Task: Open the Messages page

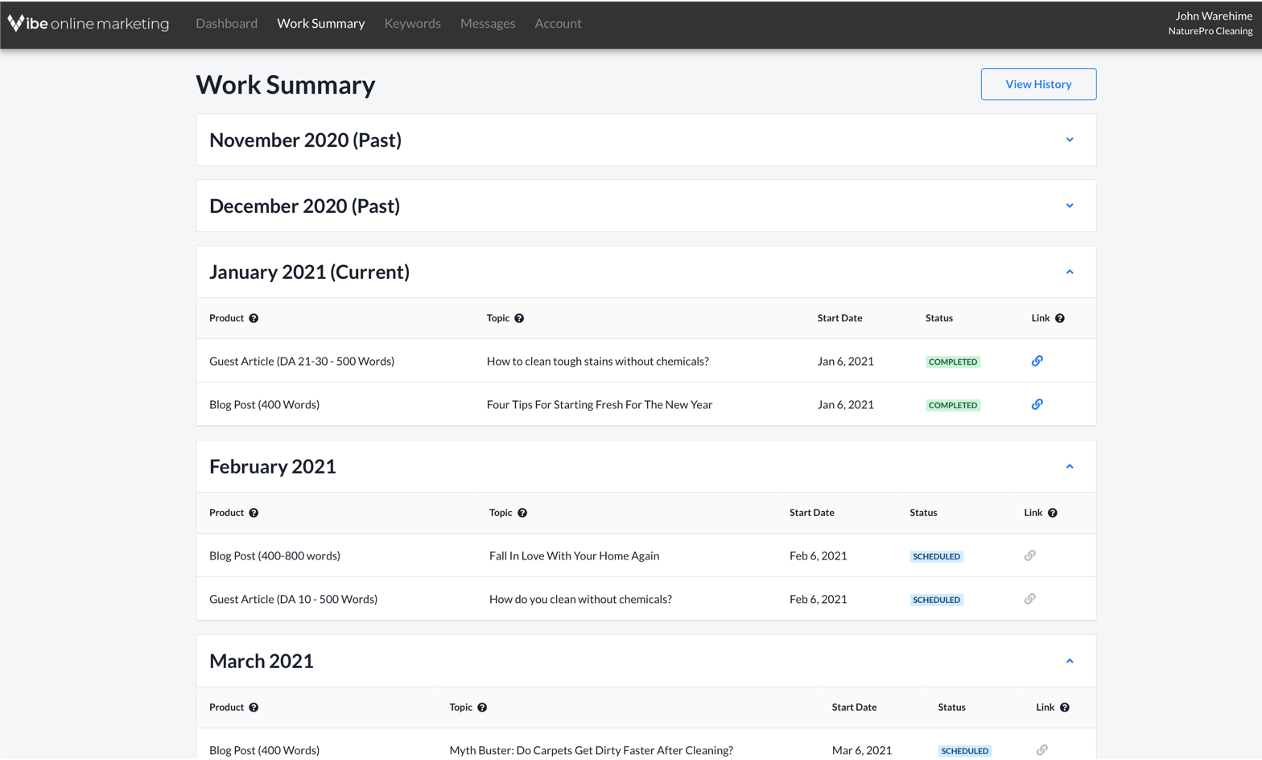Action: 487,23
